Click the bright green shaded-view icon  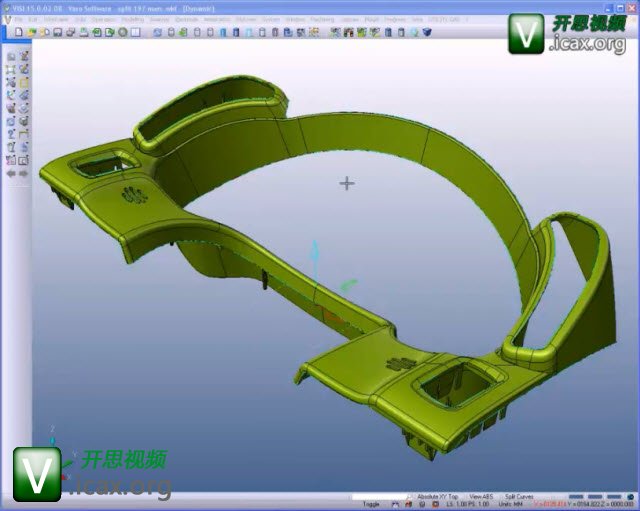361,32
